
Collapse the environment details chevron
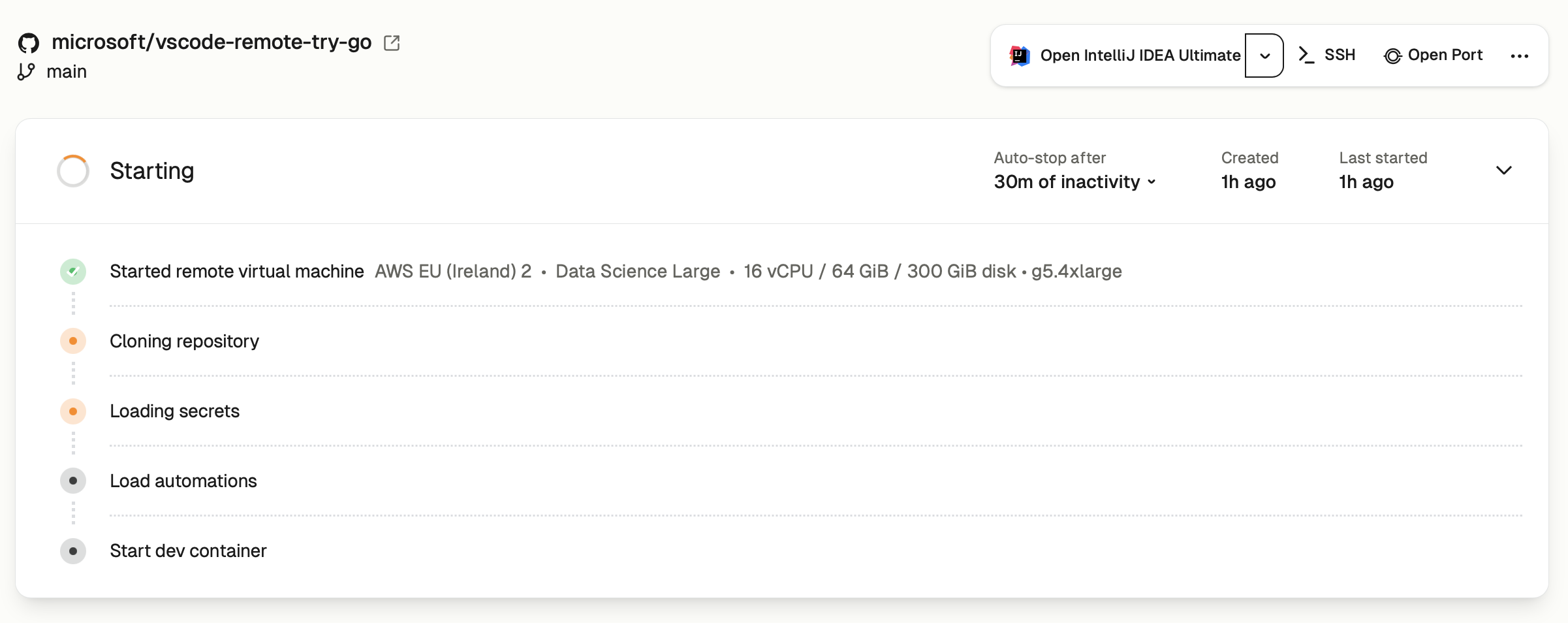pyautogui.click(x=1504, y=170)
